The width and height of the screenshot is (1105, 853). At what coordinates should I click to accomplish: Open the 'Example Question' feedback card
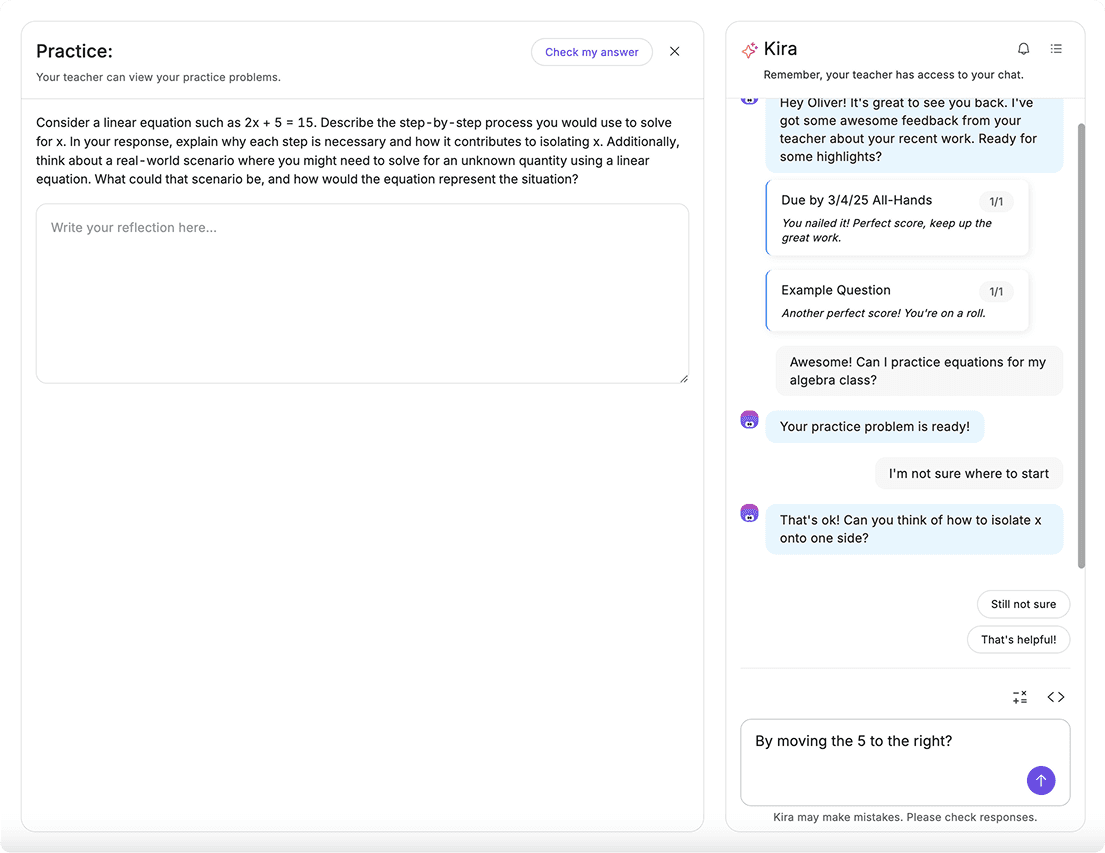[897, 300]
